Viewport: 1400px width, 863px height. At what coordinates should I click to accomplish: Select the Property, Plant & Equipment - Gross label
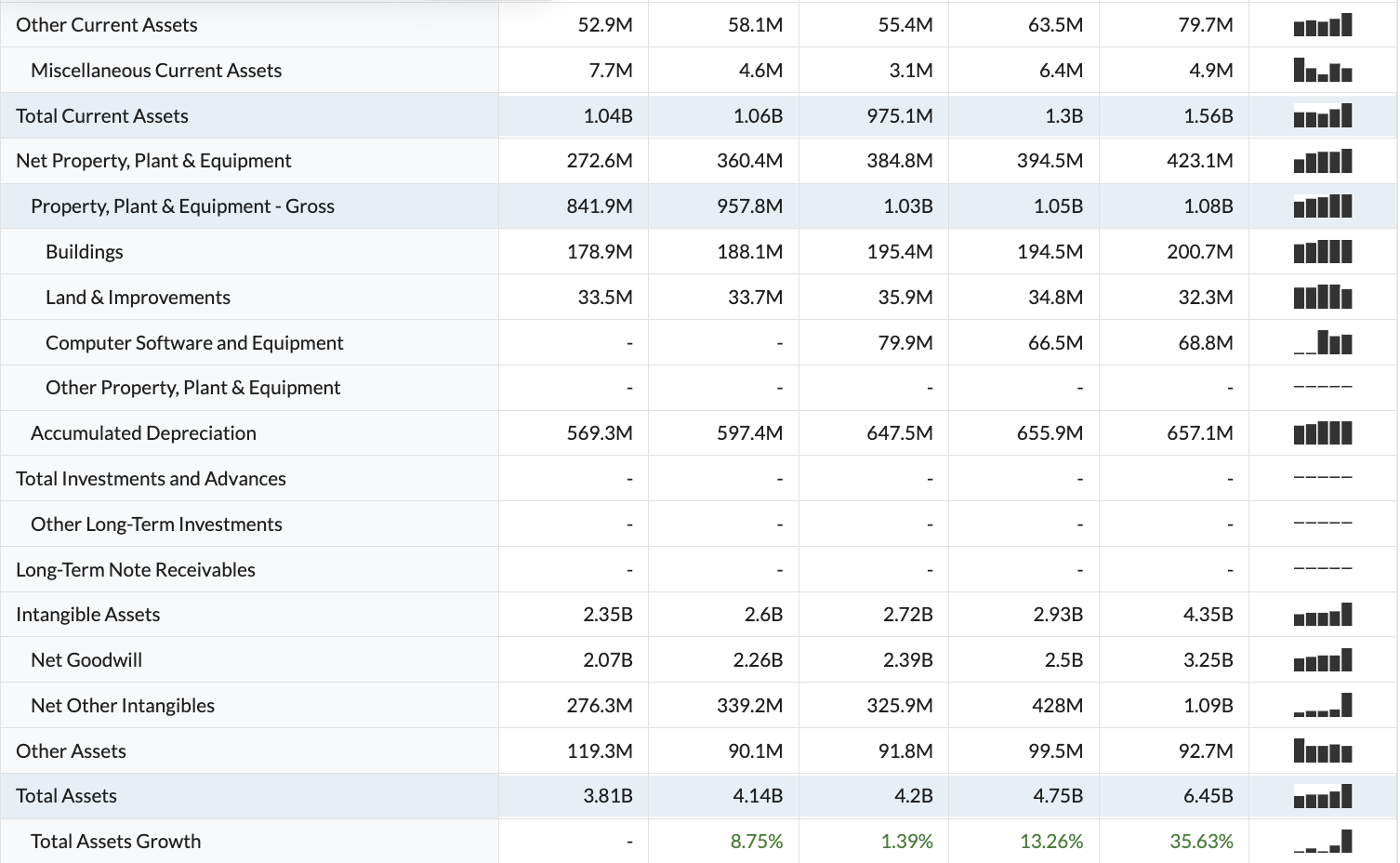182,206
